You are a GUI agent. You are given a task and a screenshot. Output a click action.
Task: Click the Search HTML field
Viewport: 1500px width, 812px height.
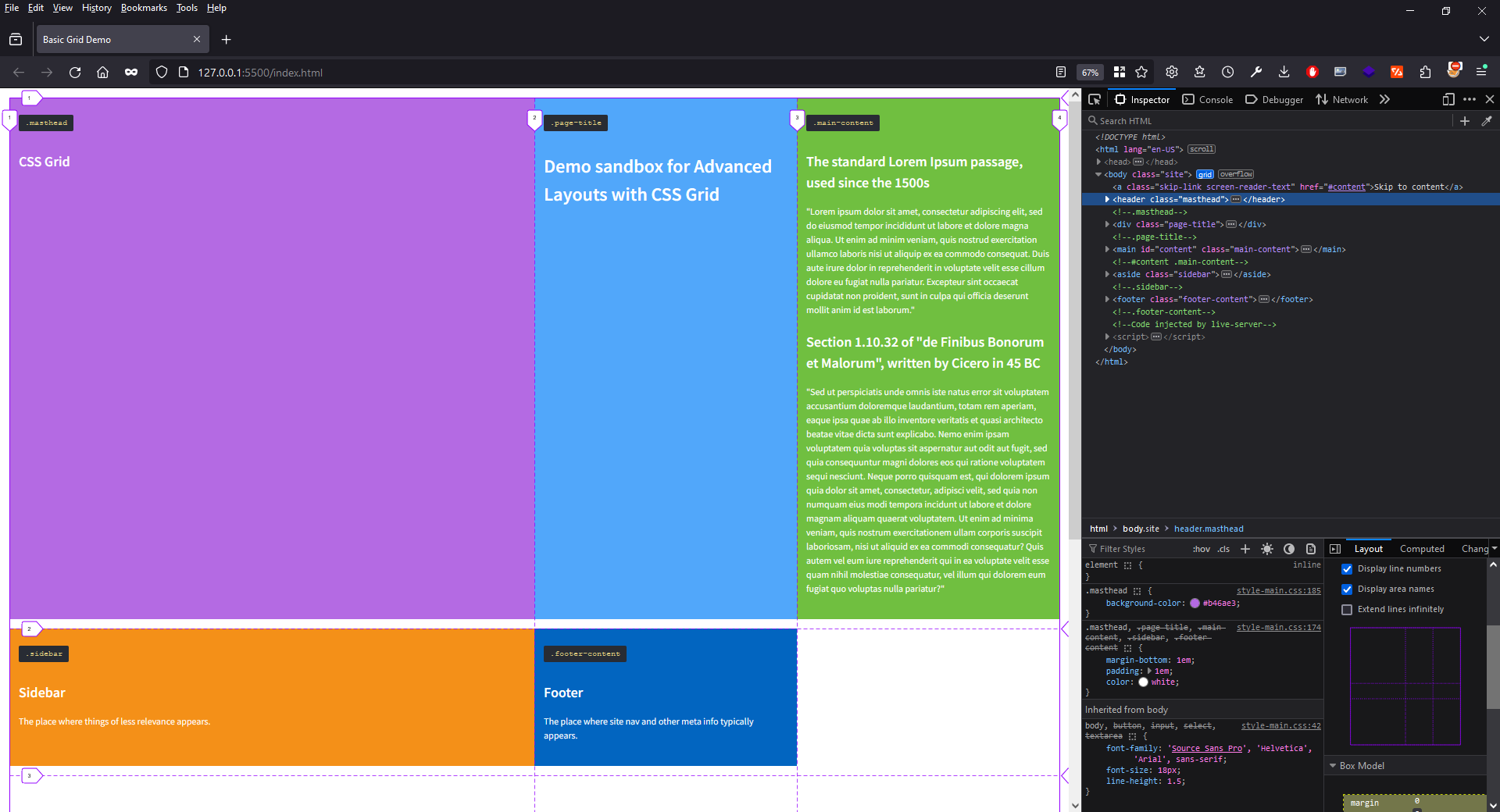tap(1270, 121)
